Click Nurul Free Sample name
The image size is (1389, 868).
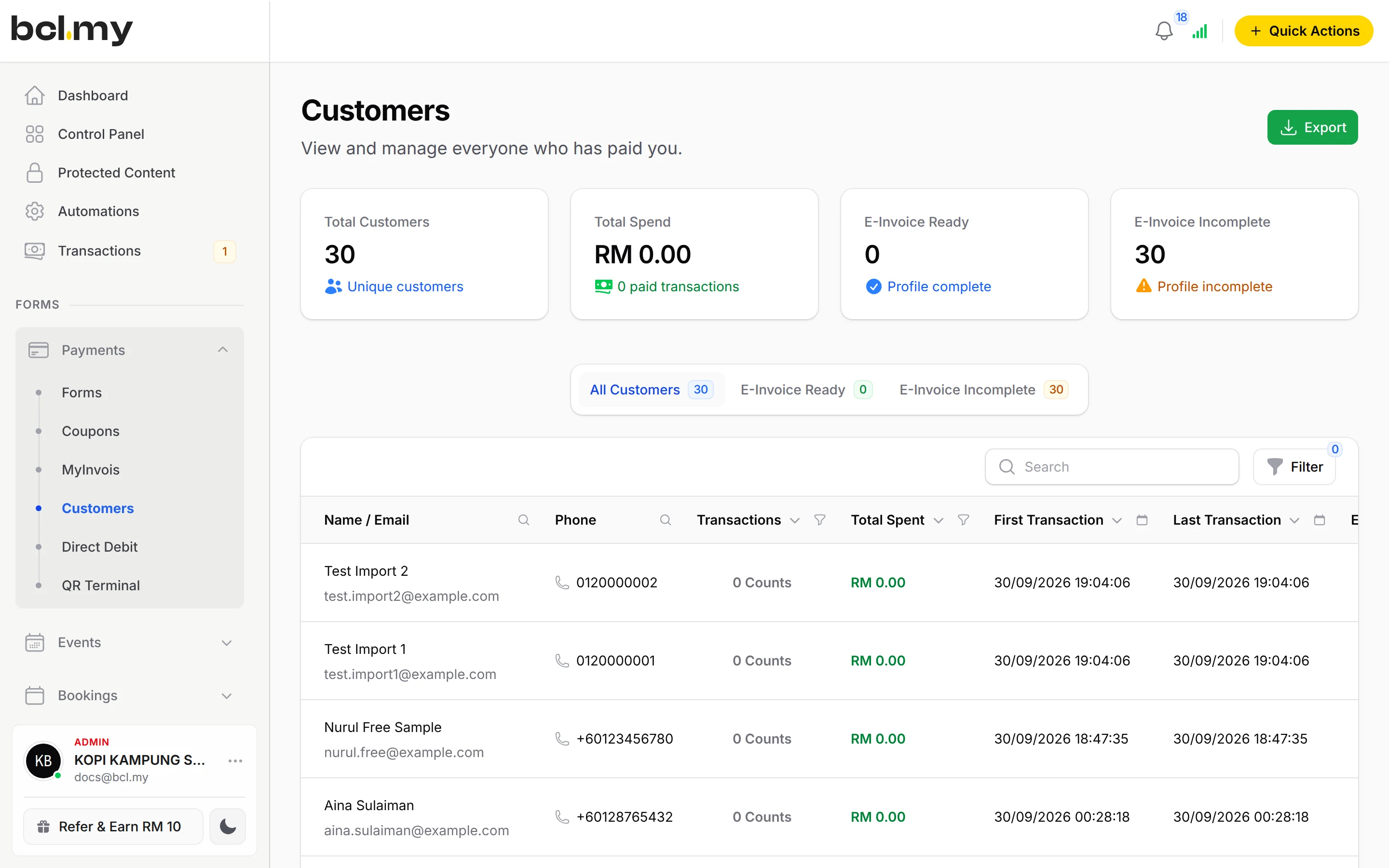click(383, 727)
